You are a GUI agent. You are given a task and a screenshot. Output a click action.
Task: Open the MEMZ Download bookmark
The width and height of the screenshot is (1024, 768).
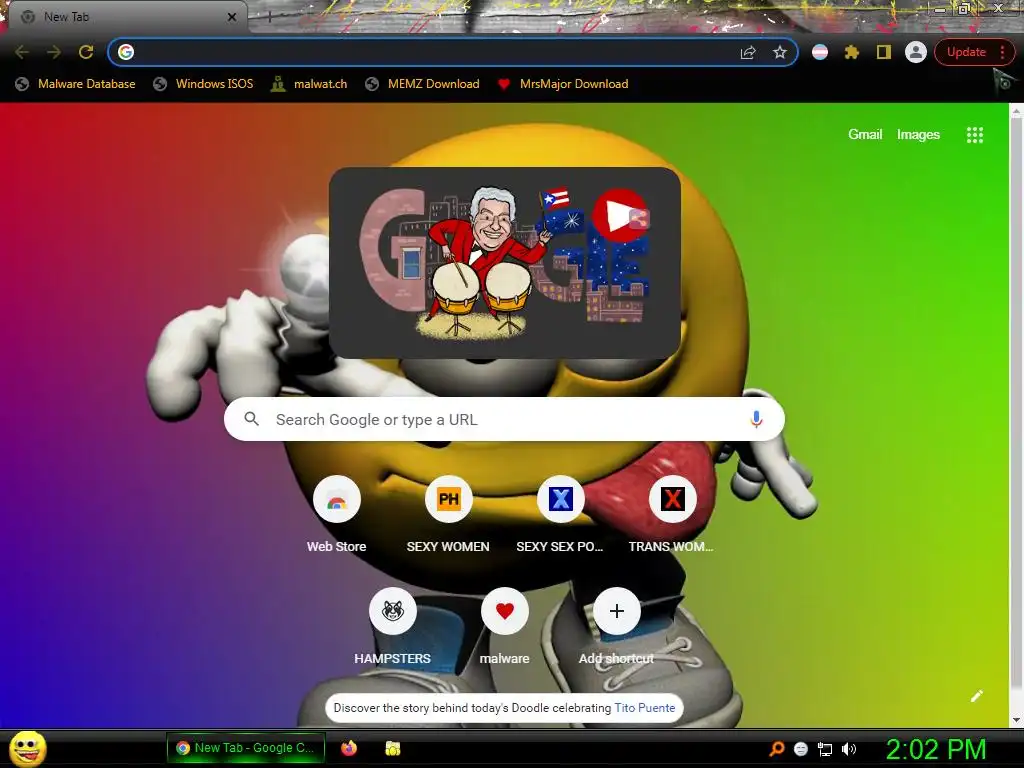(423, 84)
